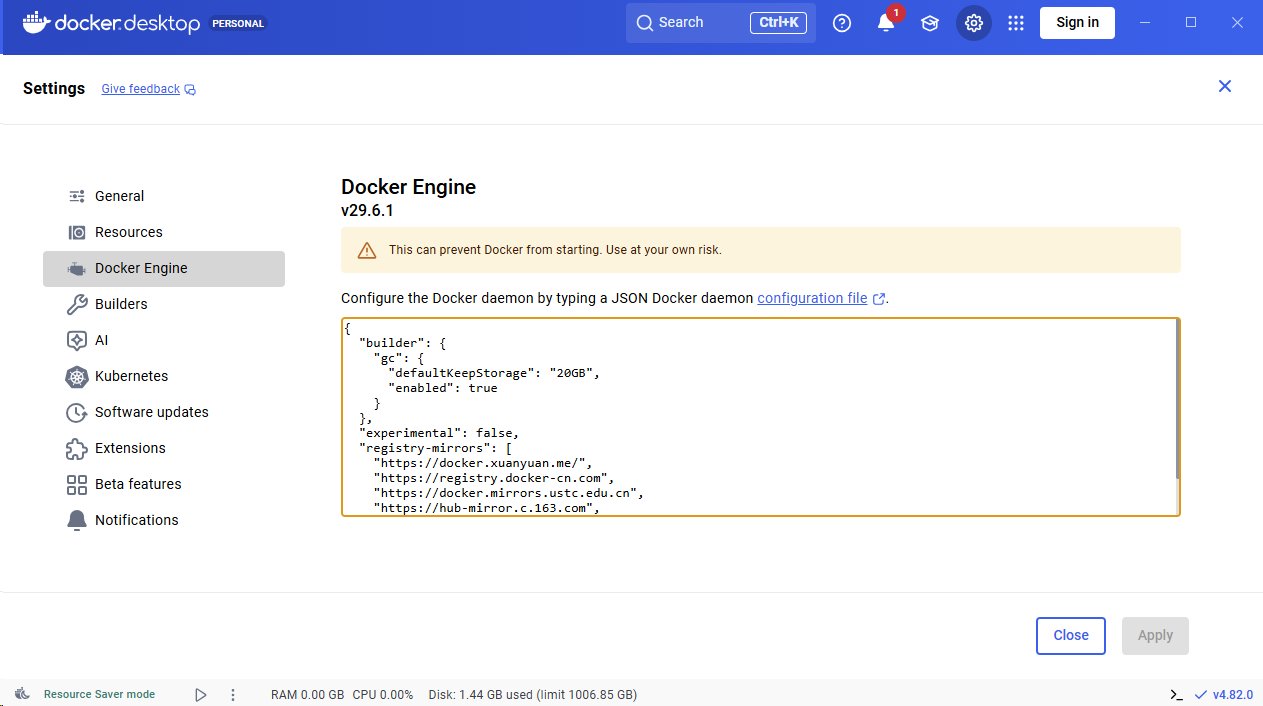Click the Close button at bottom

tap(1070, 635)
